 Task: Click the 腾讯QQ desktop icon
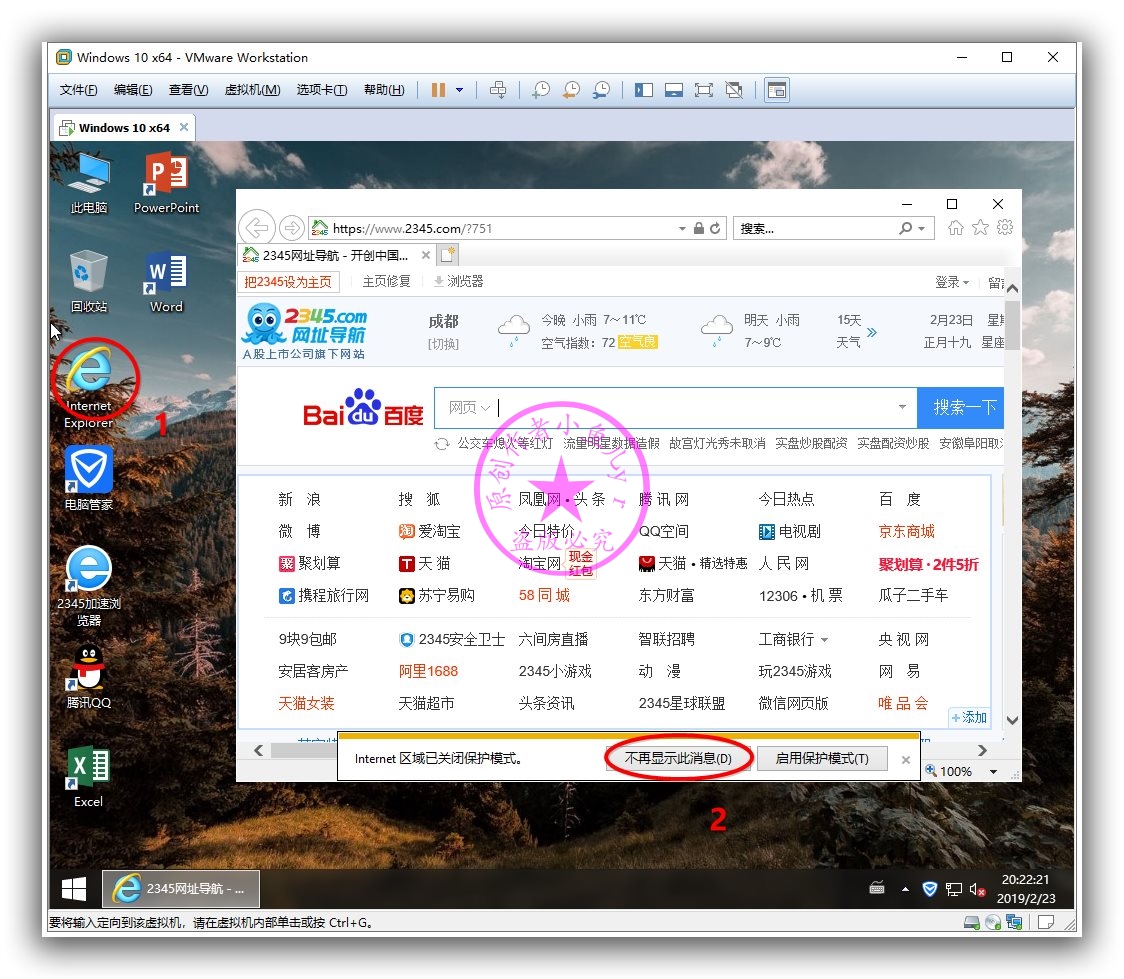pos(89,677)
